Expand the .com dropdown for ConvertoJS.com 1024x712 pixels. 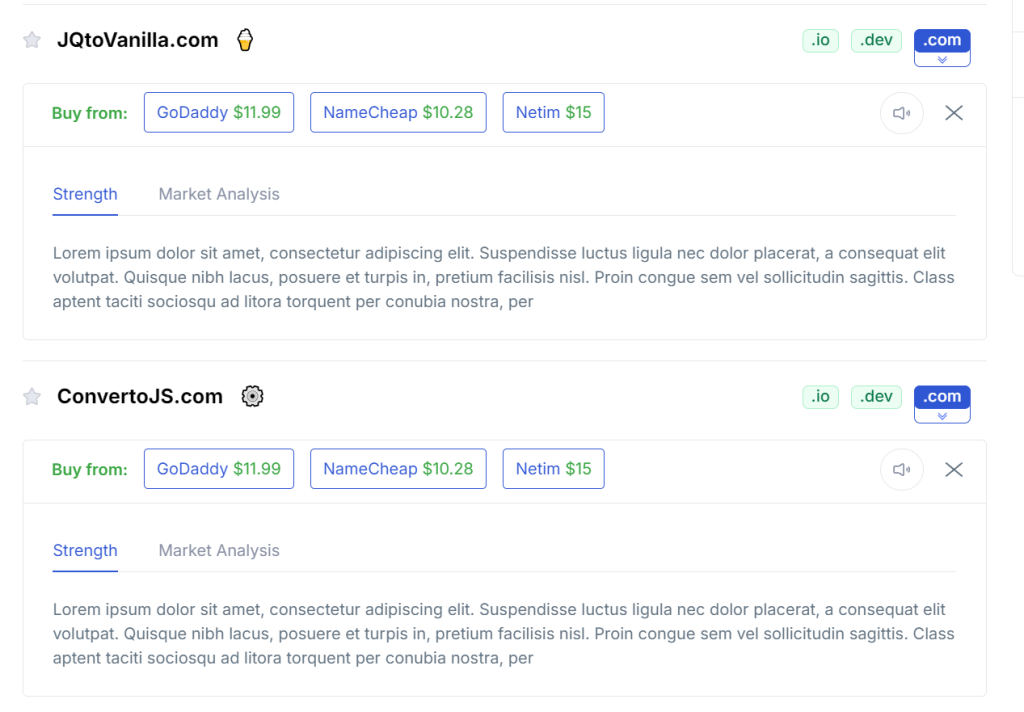click(941, 414)
